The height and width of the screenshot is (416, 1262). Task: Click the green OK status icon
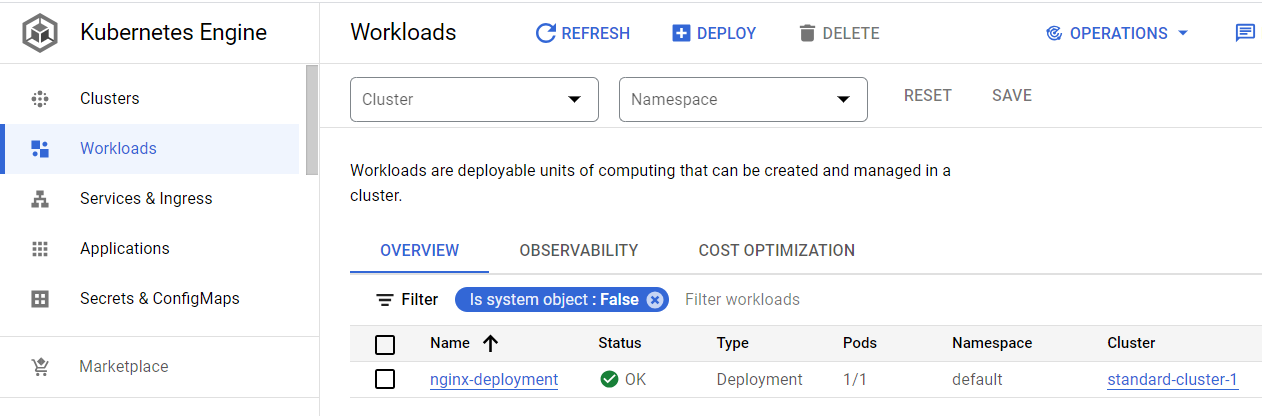[609, 380]
